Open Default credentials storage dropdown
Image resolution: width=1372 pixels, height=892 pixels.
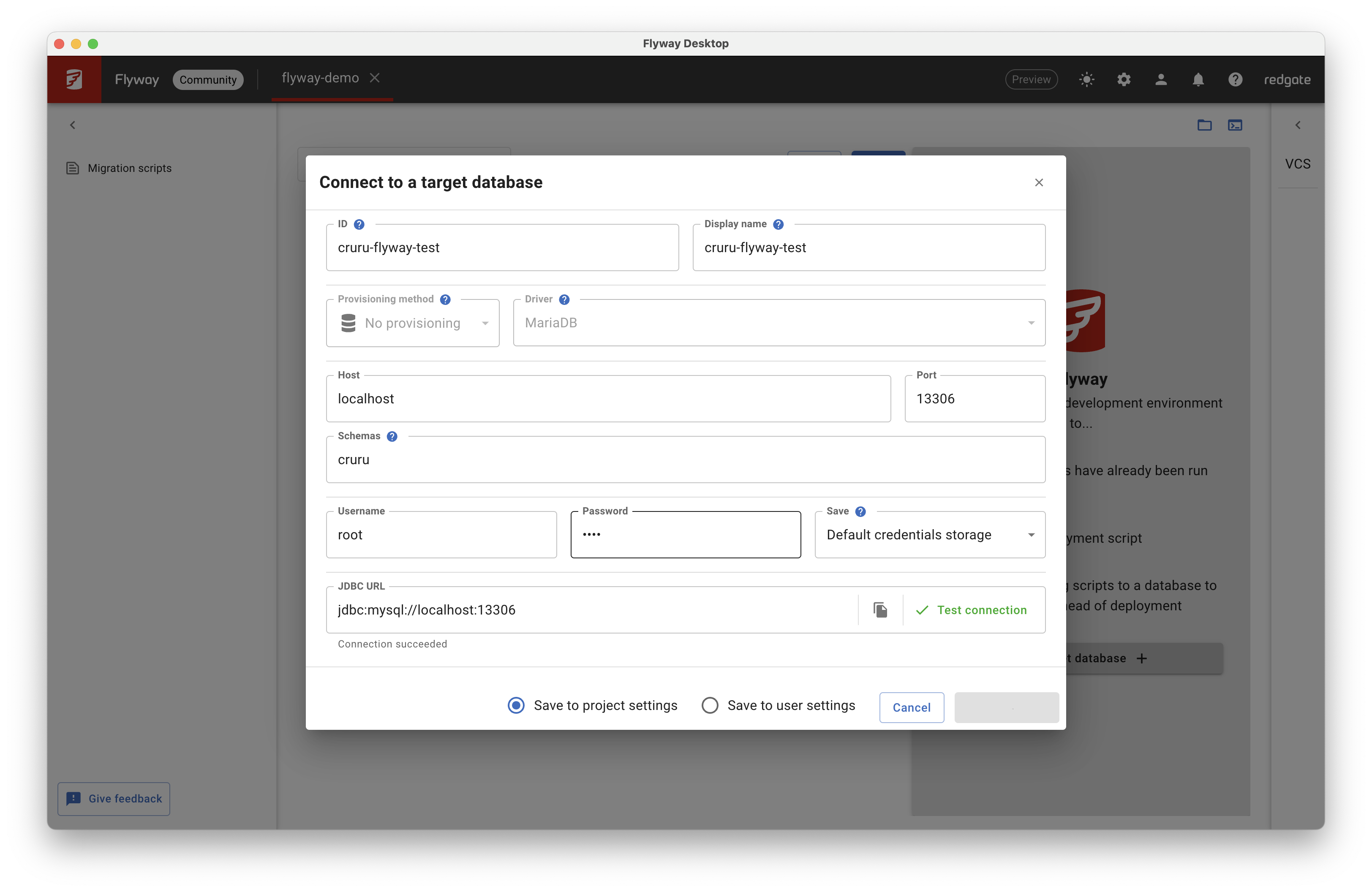(930, 535)
